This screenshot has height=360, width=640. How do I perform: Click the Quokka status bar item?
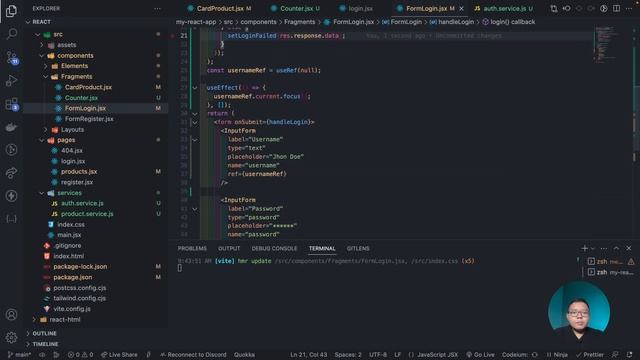click(x=244, y=355)
